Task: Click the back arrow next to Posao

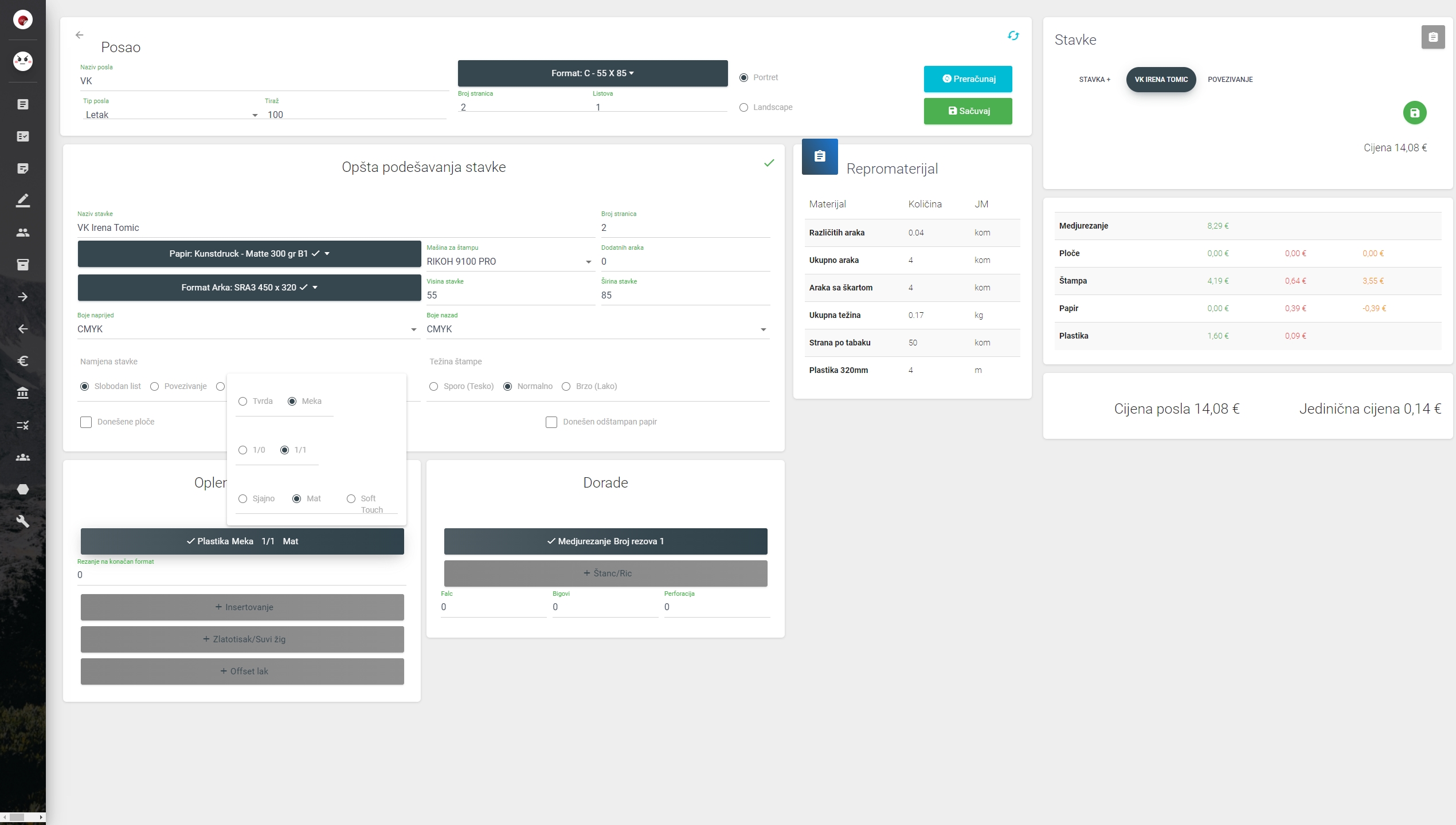Action: 80,35
